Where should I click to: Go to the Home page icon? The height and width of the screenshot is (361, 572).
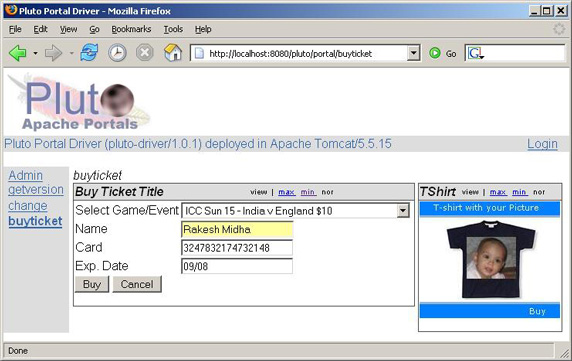(x=173, y=53)
